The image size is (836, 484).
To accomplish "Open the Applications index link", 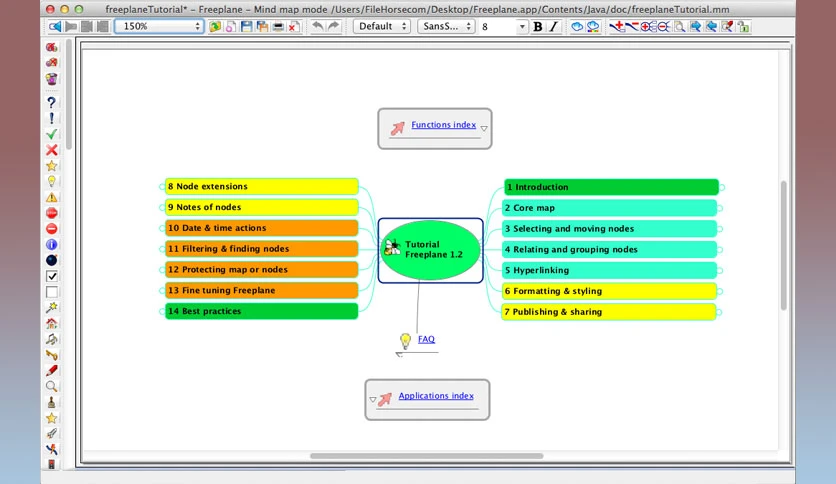I will pos(436,396).
